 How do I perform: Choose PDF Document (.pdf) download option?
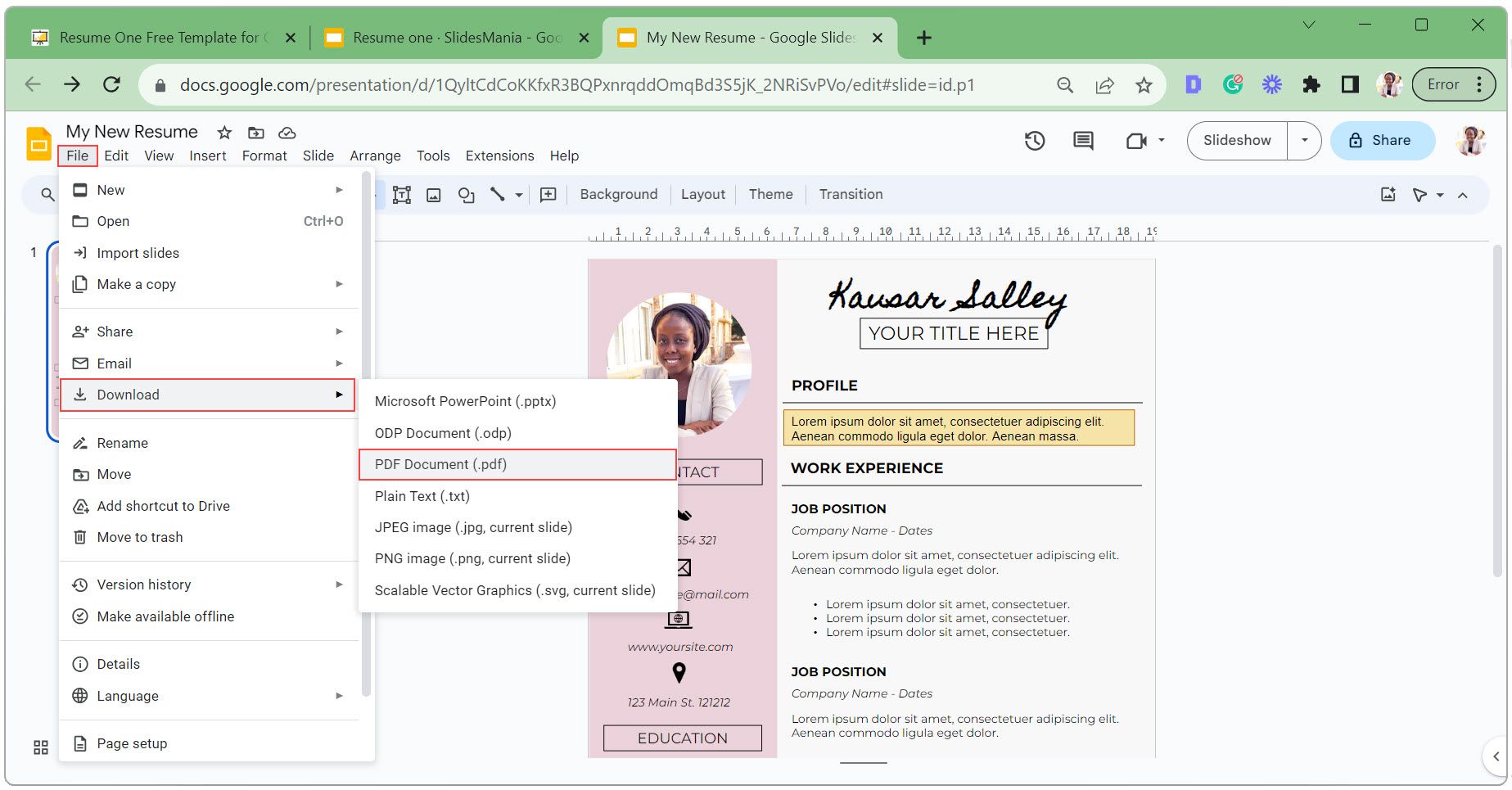440,464
